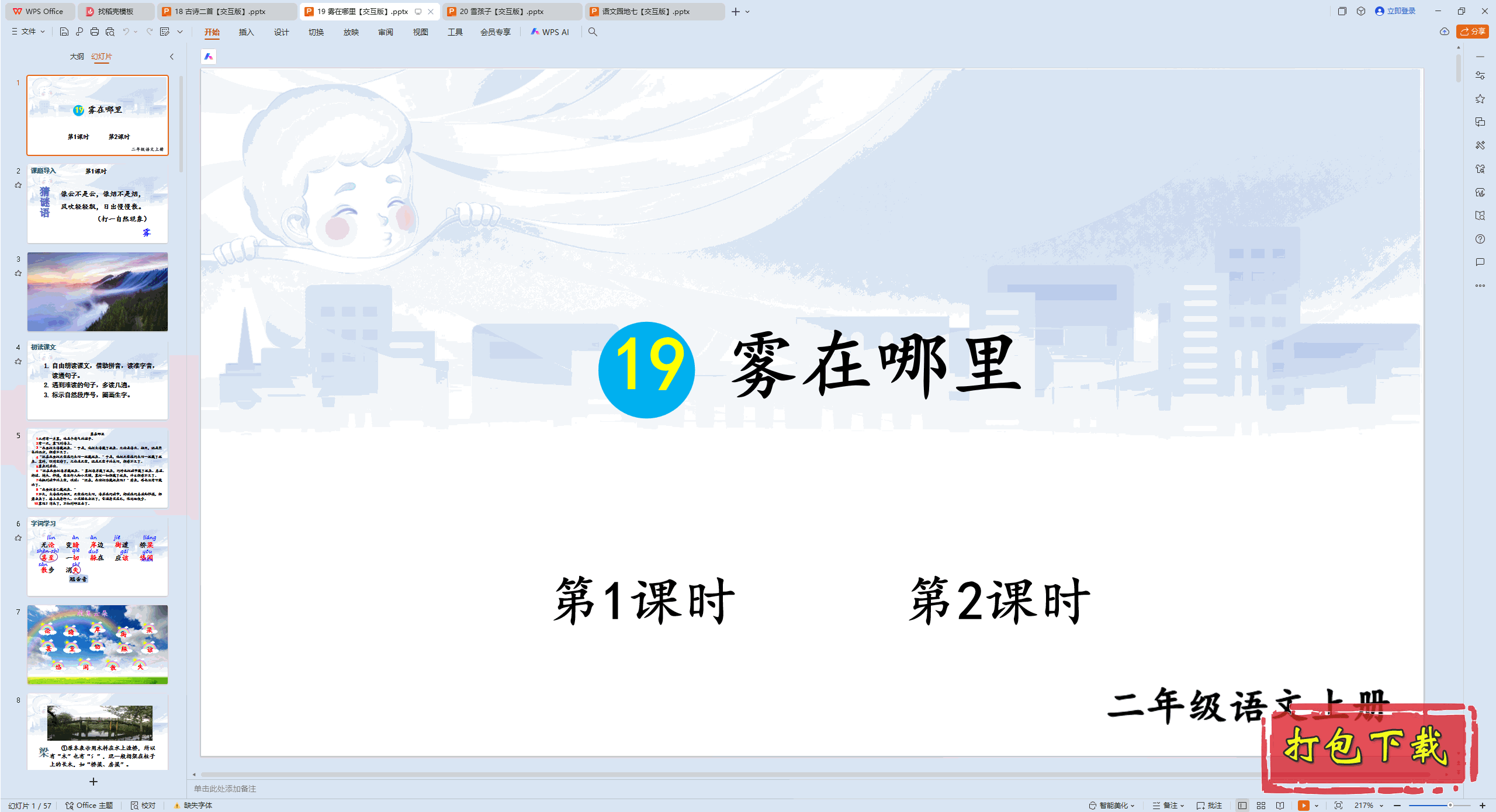This screenshot has width=1496, height=812.
Task: Enable normal view layout toggle
Action: point(1241,805)
